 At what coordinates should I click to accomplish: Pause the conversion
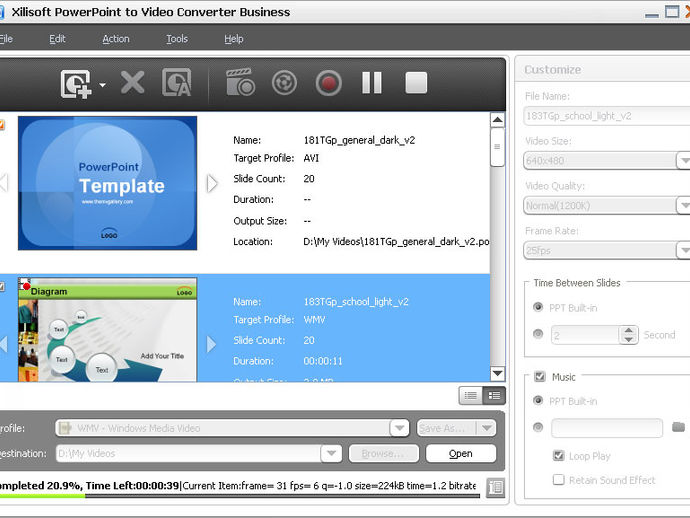372,83
